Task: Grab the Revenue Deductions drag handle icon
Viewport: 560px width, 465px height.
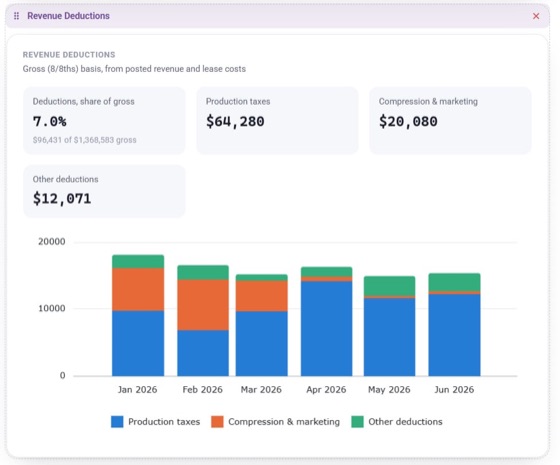Action: [x=16, y=16]
